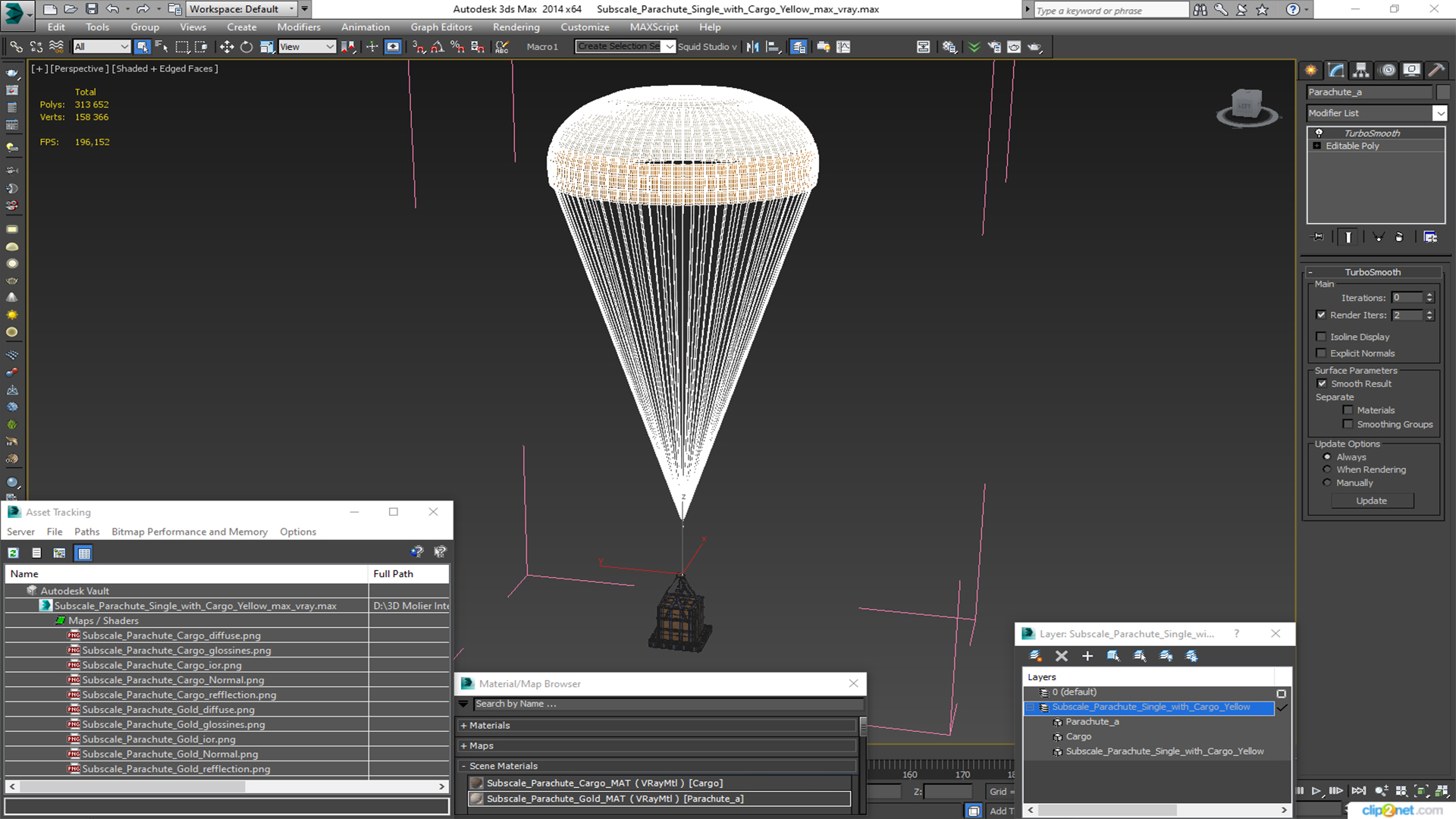The height and width of the screenshot is (819, 1456).
Task: Choose Rectangular Selection Region tool
Action: (x=182, y=47)
